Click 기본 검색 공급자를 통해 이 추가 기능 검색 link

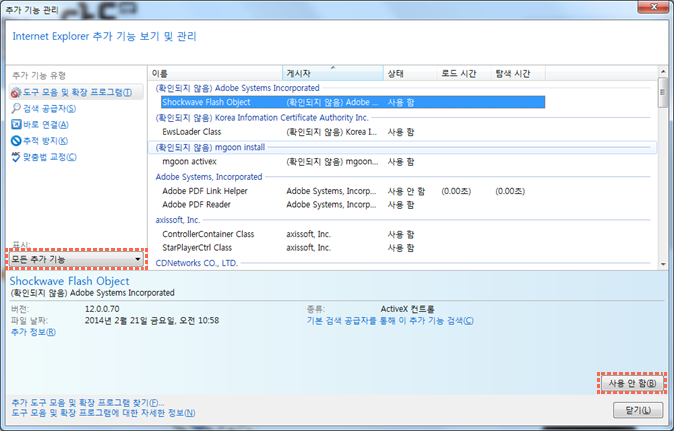390,321
